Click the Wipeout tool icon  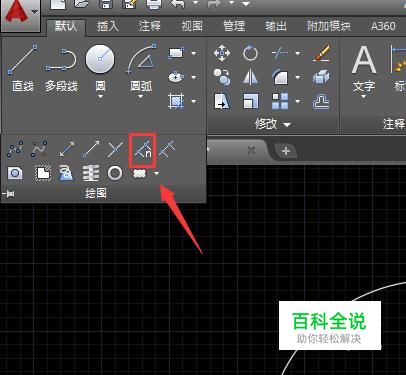click(x=43, y=173)
